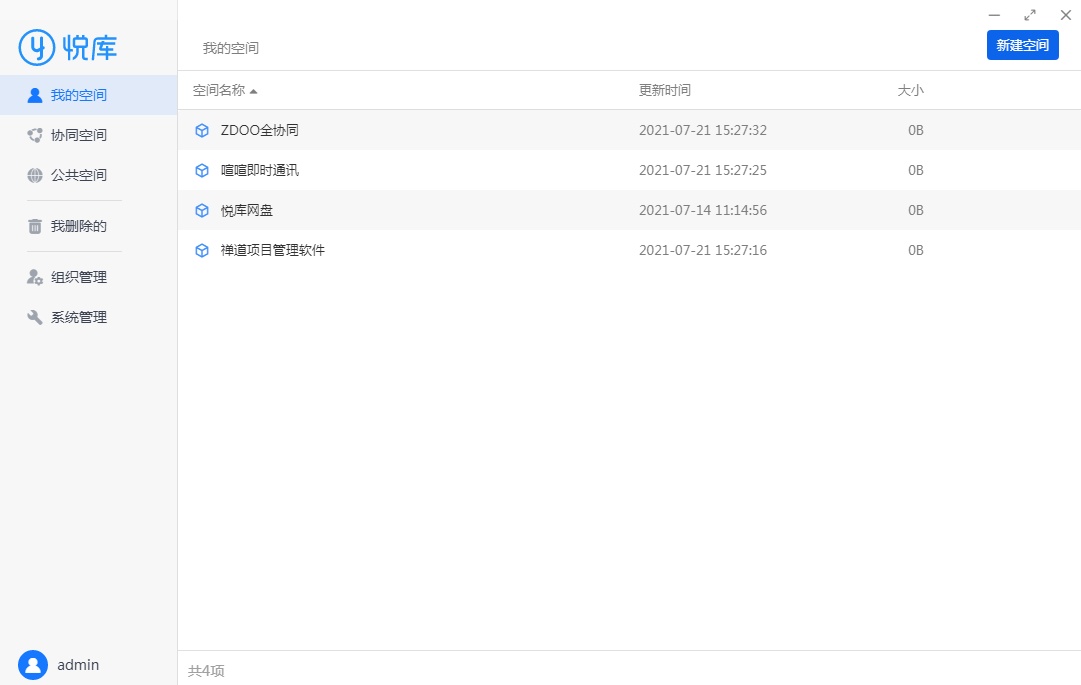The image size is (1081, 685).
Task: Open 系统管理 settings
Action: click(88, 317)
